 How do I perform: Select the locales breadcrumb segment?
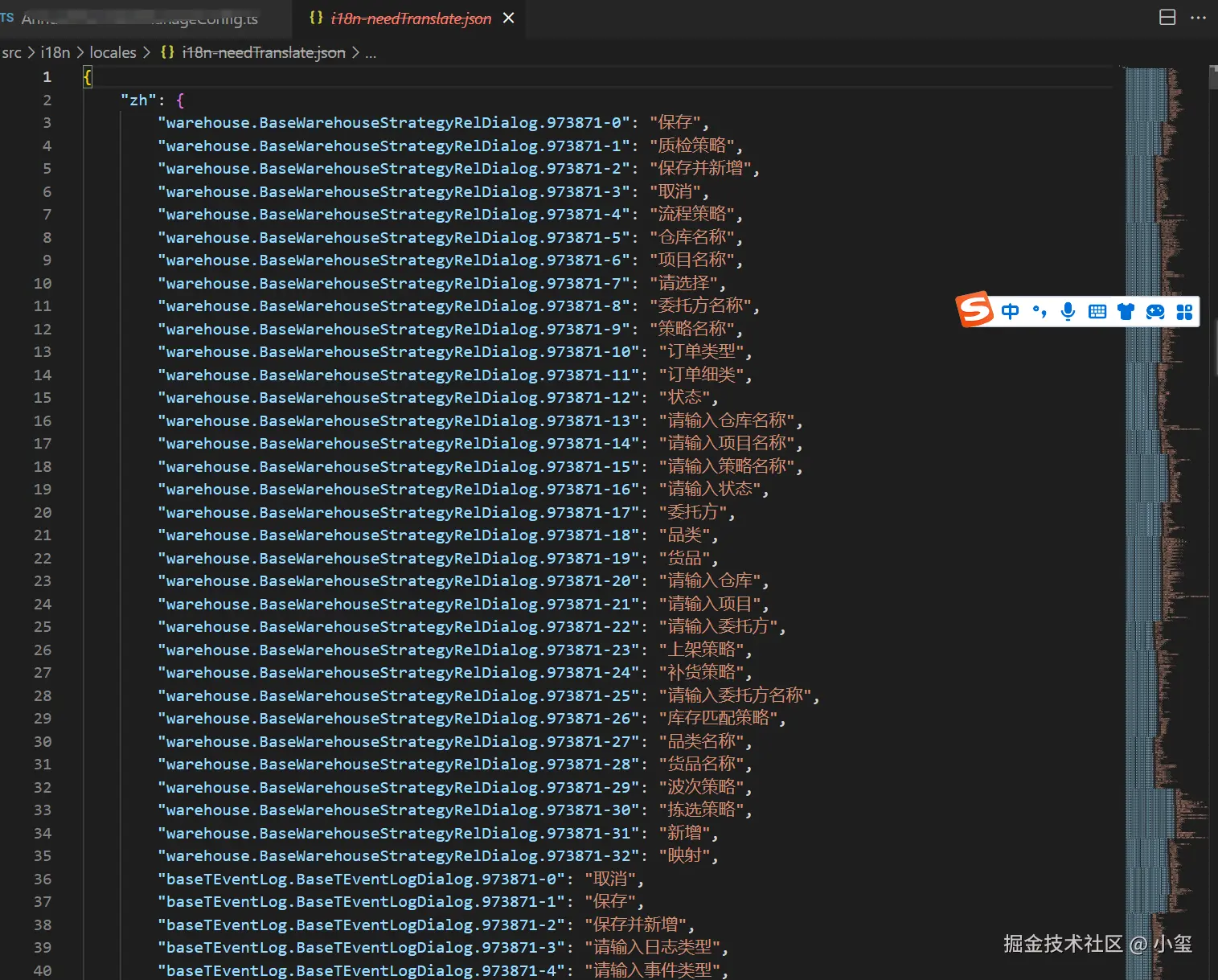click(113, 52)
